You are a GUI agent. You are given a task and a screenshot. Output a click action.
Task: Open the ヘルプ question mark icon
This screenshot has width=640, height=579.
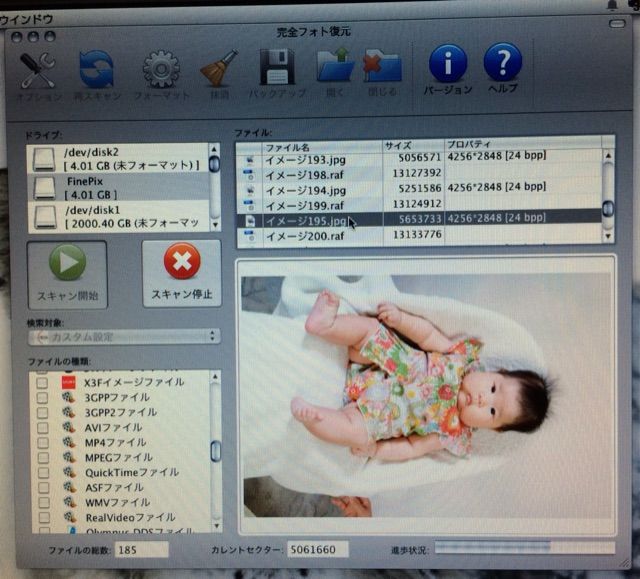502,62
